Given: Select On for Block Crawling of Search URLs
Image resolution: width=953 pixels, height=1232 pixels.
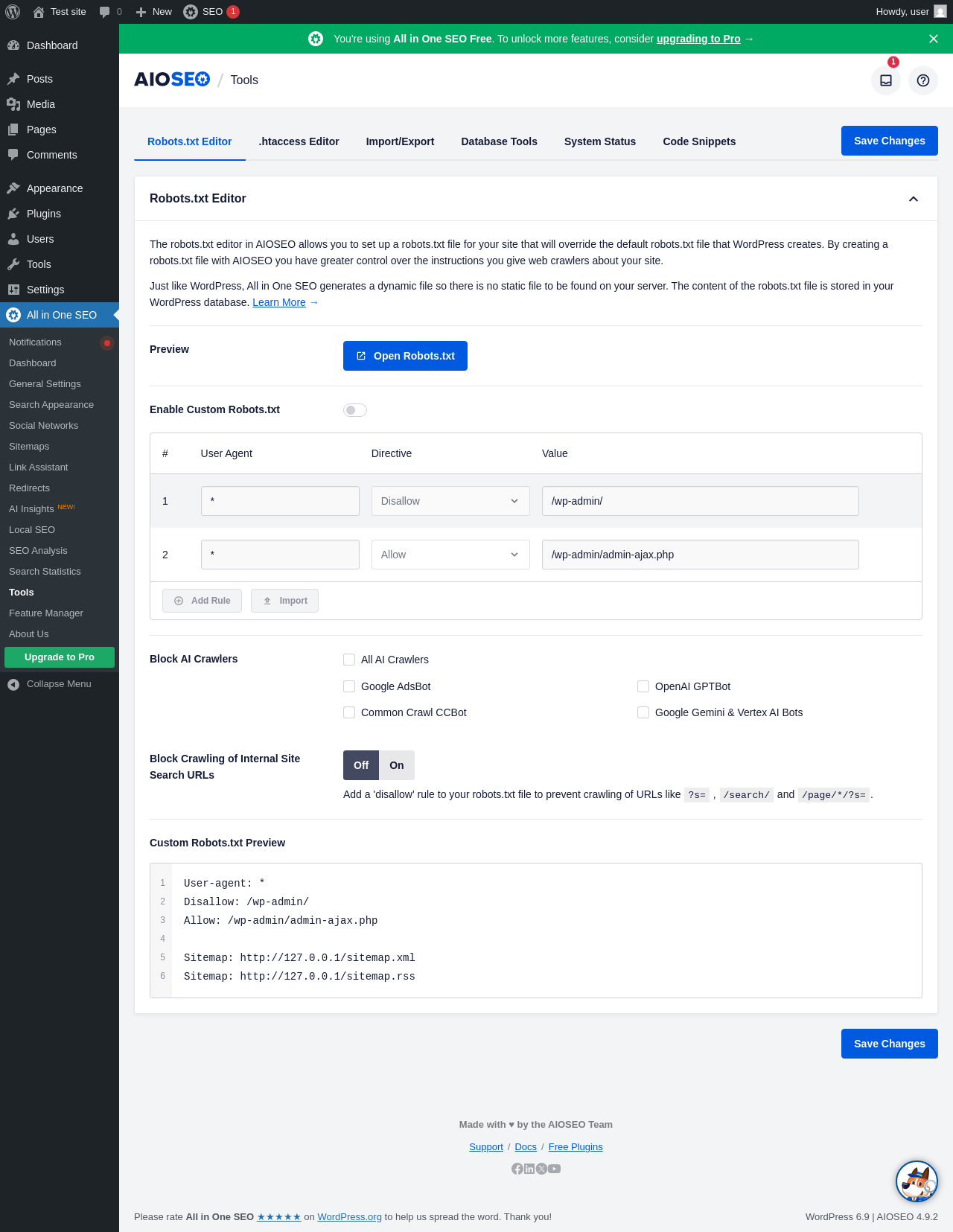Looking at the screenshot, I should (397, 765).
